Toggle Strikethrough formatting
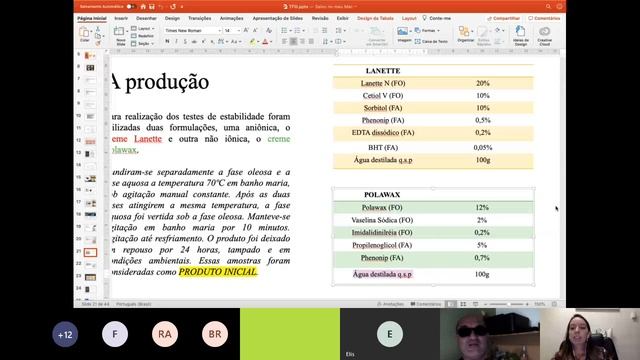 click(x=194, y=41)
